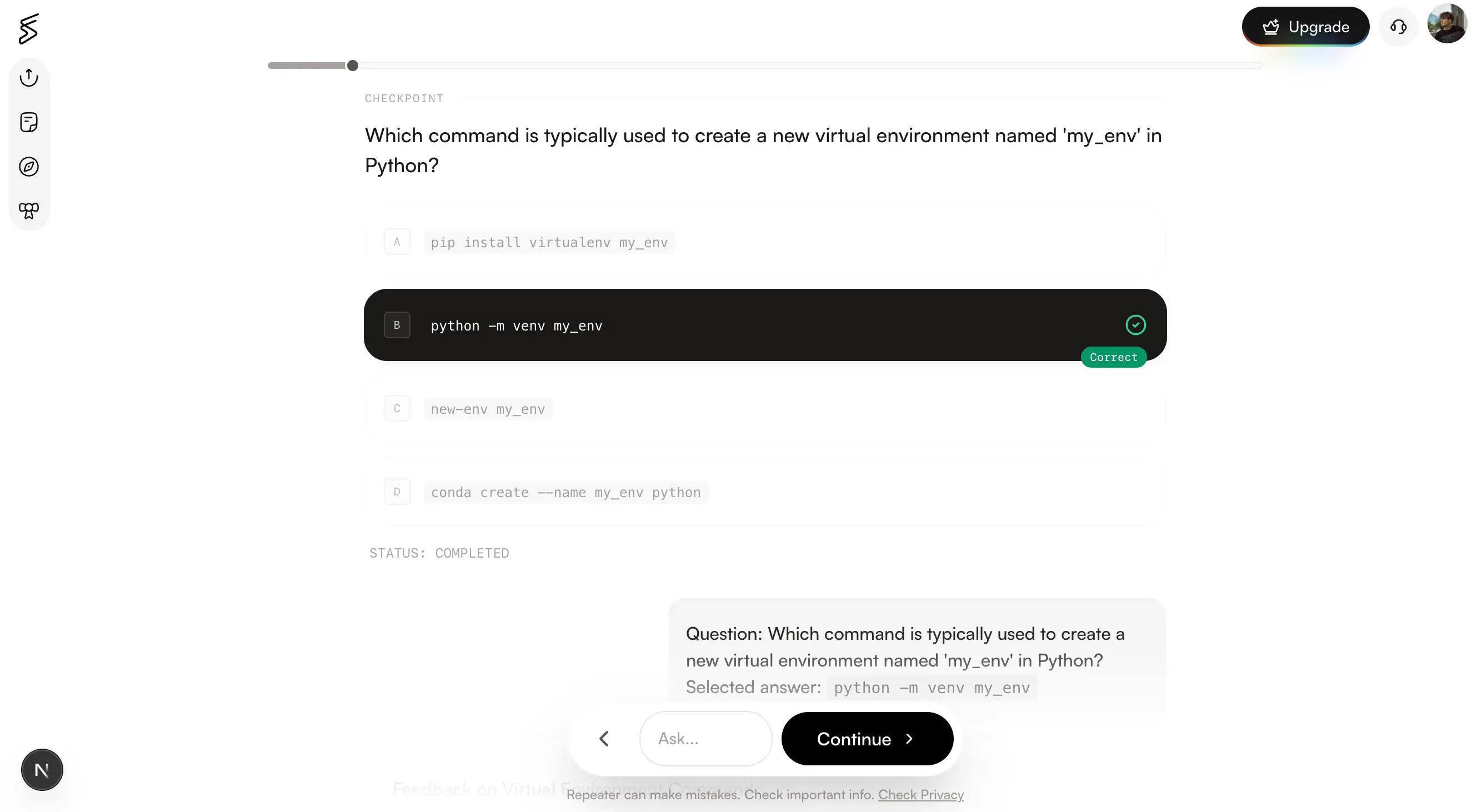This screenshot has width=1472, height=812.
Task: Click the green checkmark on answer B
Action: click(x=1135, y=324)
